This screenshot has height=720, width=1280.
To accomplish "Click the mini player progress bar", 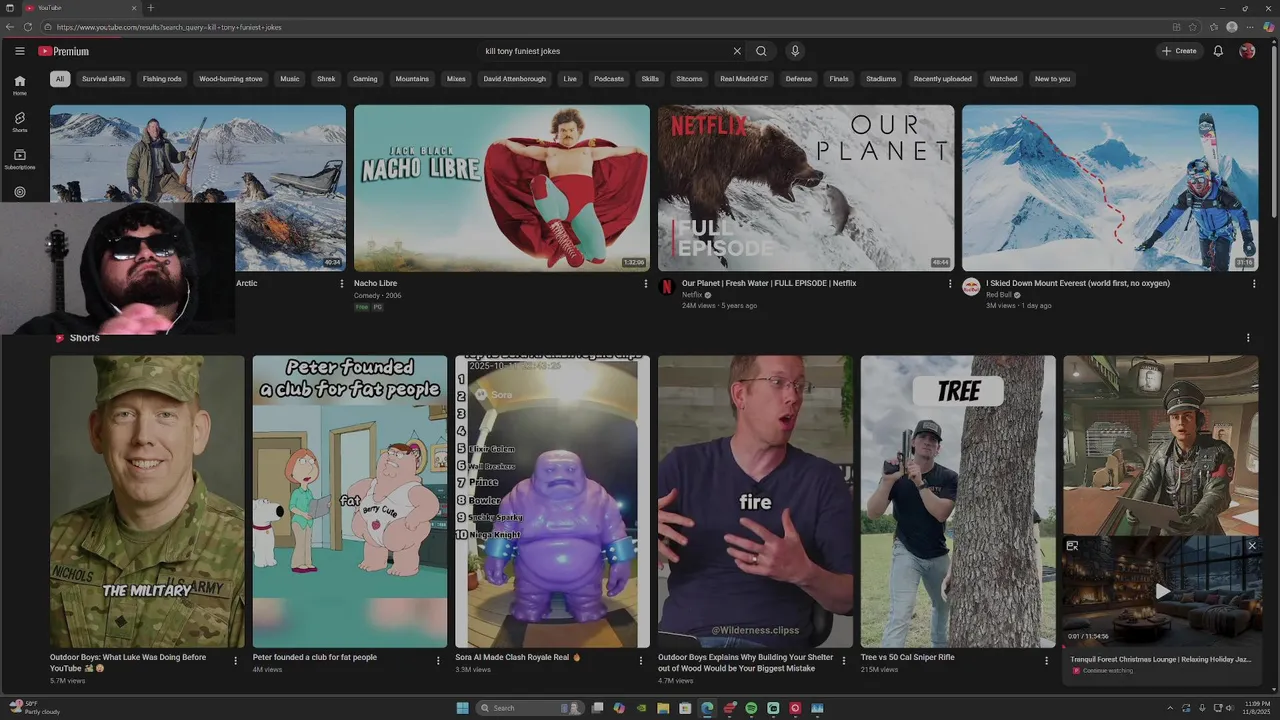I will tap(1162, 647).
